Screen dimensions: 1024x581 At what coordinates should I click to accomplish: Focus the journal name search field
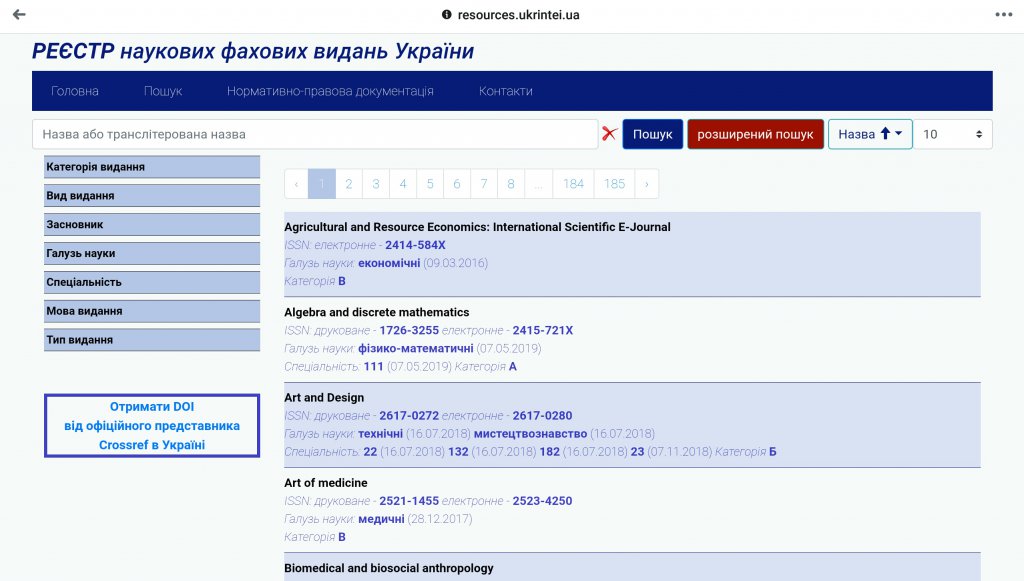(x=315, y=134)
